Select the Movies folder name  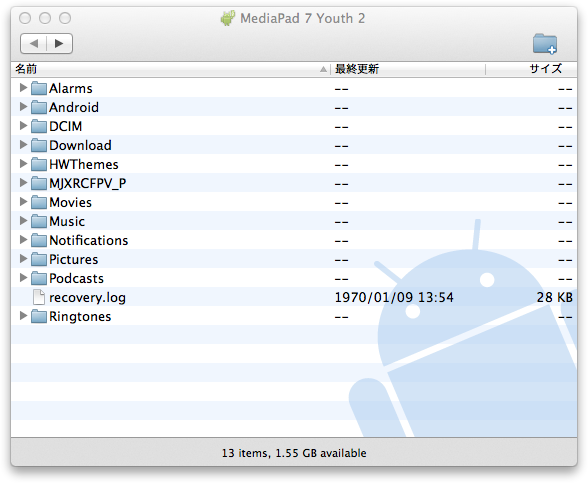pos(70,202)
